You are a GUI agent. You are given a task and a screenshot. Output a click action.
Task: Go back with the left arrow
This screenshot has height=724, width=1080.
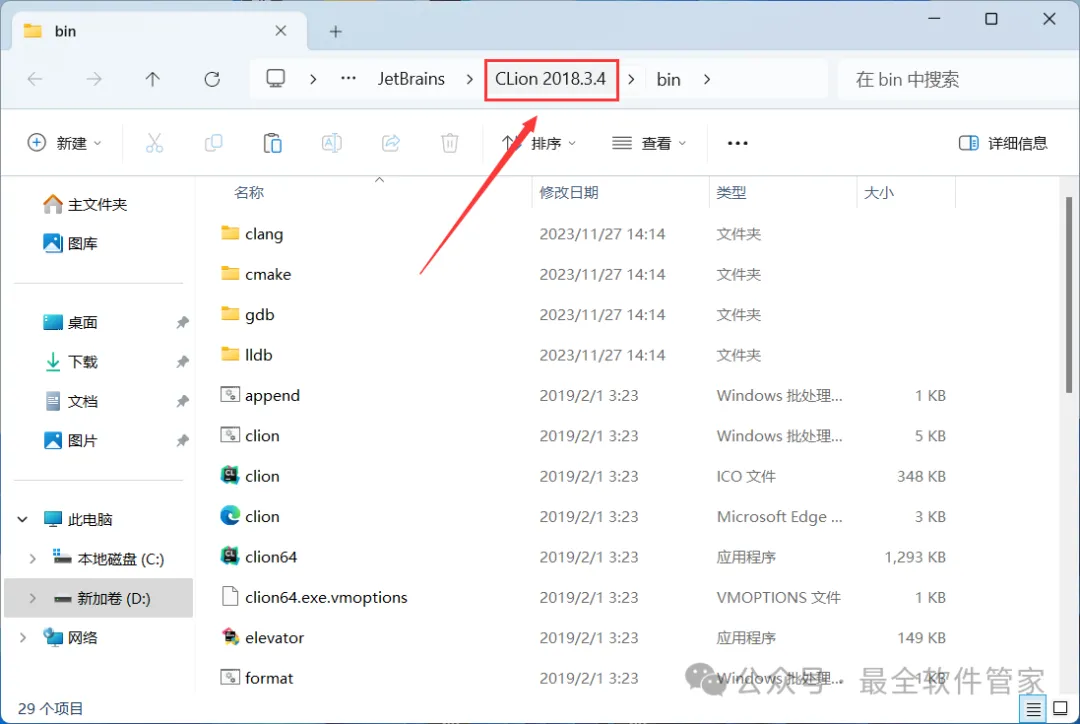click(34, 79)
